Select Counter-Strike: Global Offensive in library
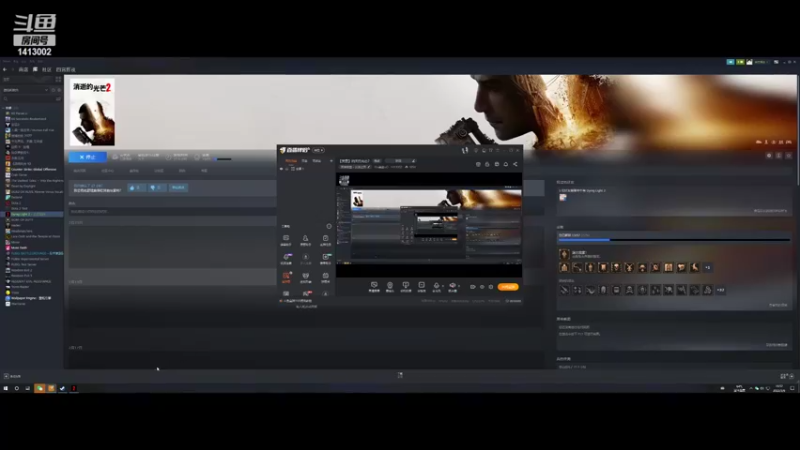Viewport: 800px width, 450px height. 33,169
